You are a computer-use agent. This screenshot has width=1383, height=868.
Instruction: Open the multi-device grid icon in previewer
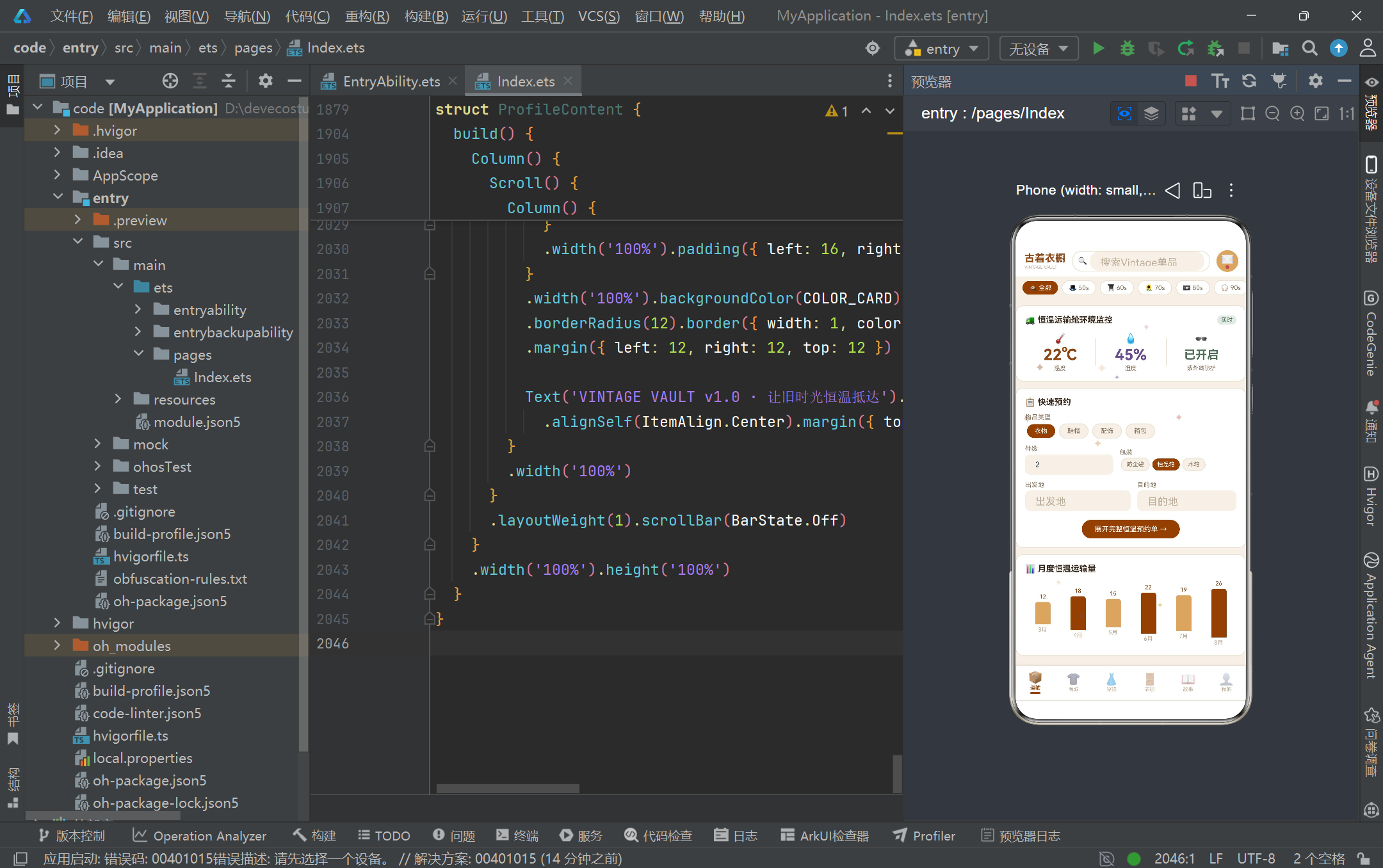1189,113
